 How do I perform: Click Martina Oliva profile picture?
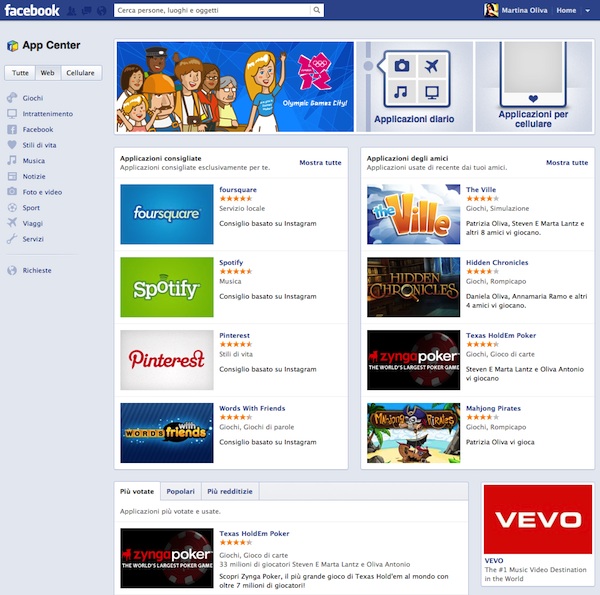click(x=491, y=10)
